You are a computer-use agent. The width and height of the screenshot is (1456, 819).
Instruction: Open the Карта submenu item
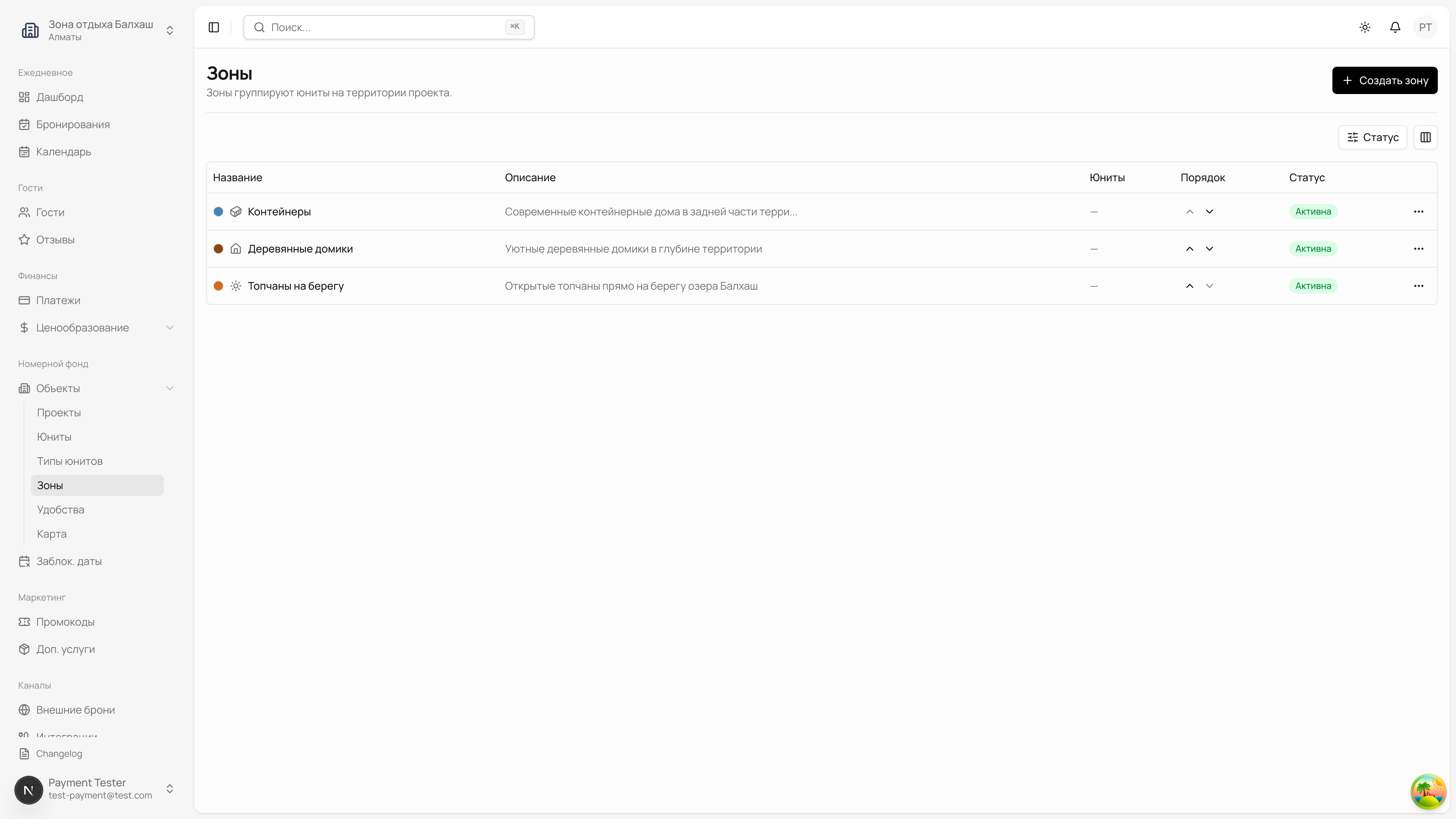[52, 534]
